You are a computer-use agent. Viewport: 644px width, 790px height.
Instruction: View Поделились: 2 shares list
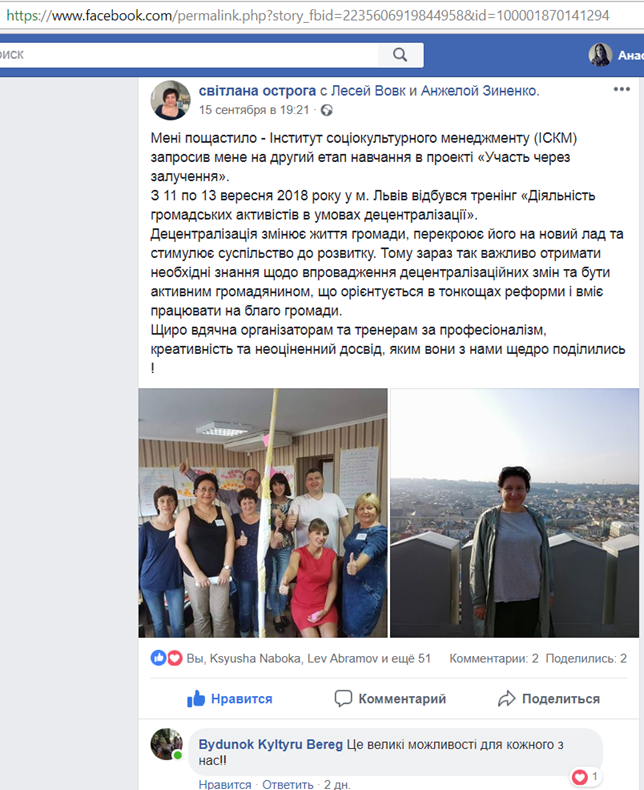pos(586,659)
